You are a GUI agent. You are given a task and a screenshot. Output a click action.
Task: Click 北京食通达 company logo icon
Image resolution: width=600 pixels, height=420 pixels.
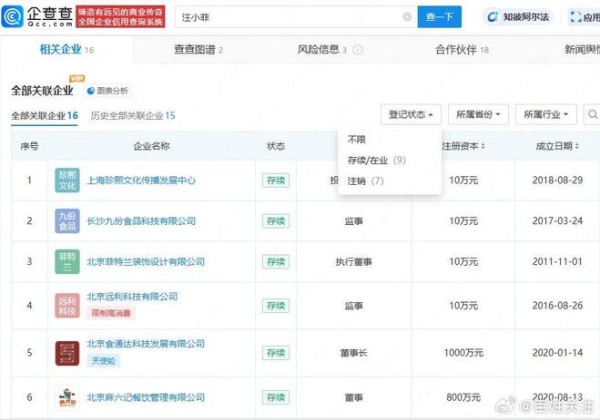point(68,351)
